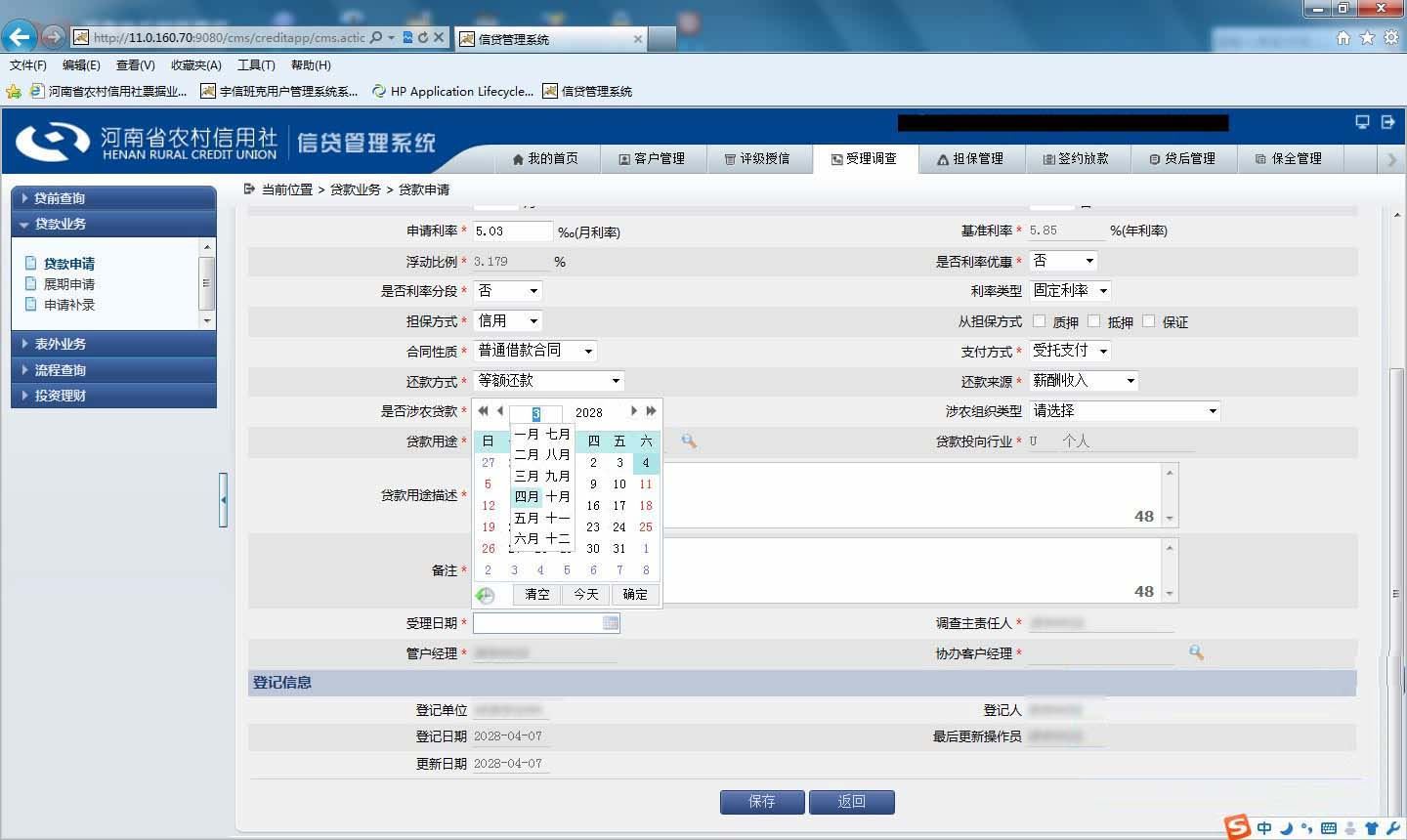
Task: Open the 支付方式 dropdown
Action: pyautogui.click(x=1071, y=351)
